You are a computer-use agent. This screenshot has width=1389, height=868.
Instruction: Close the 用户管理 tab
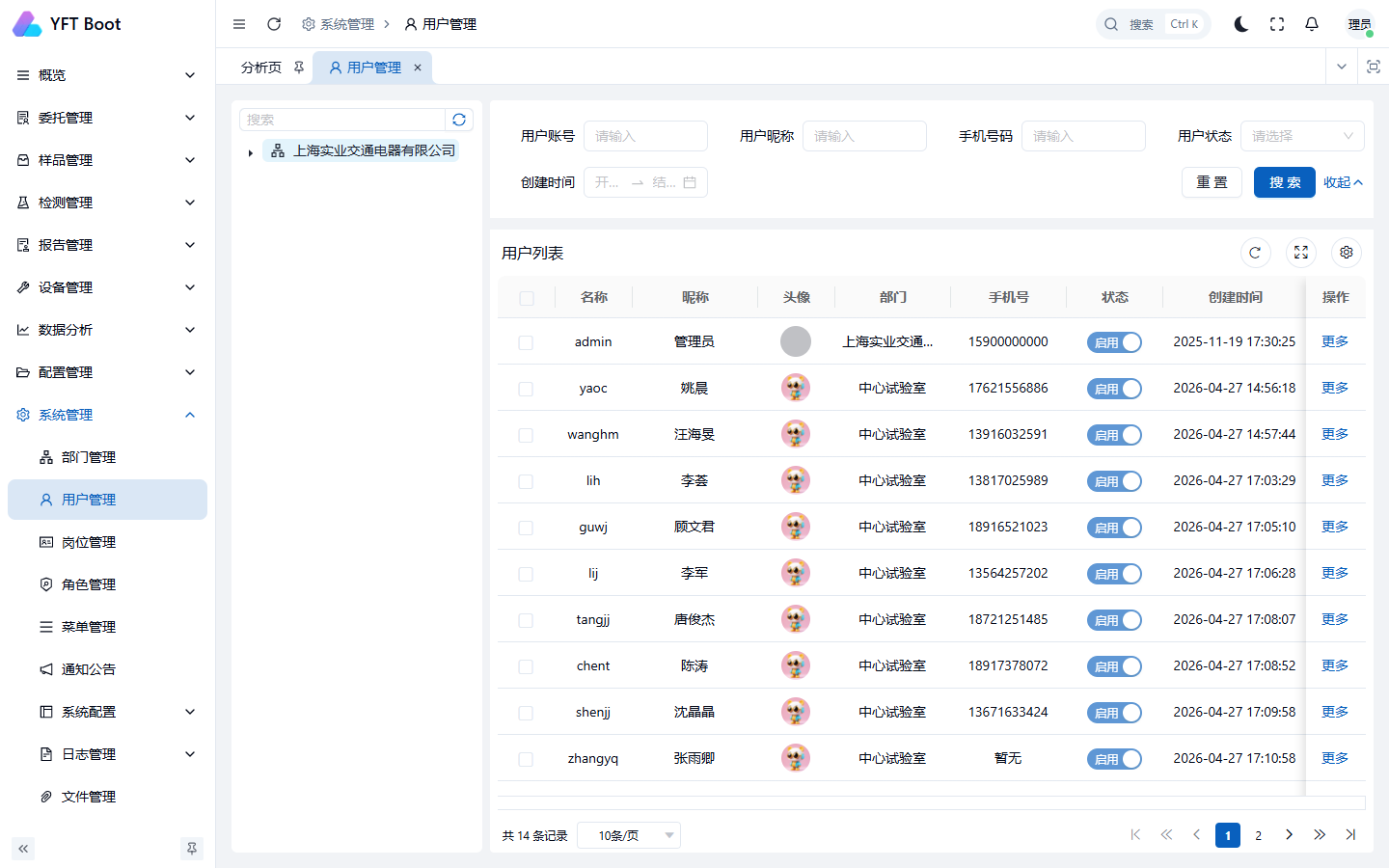point(418,68)
